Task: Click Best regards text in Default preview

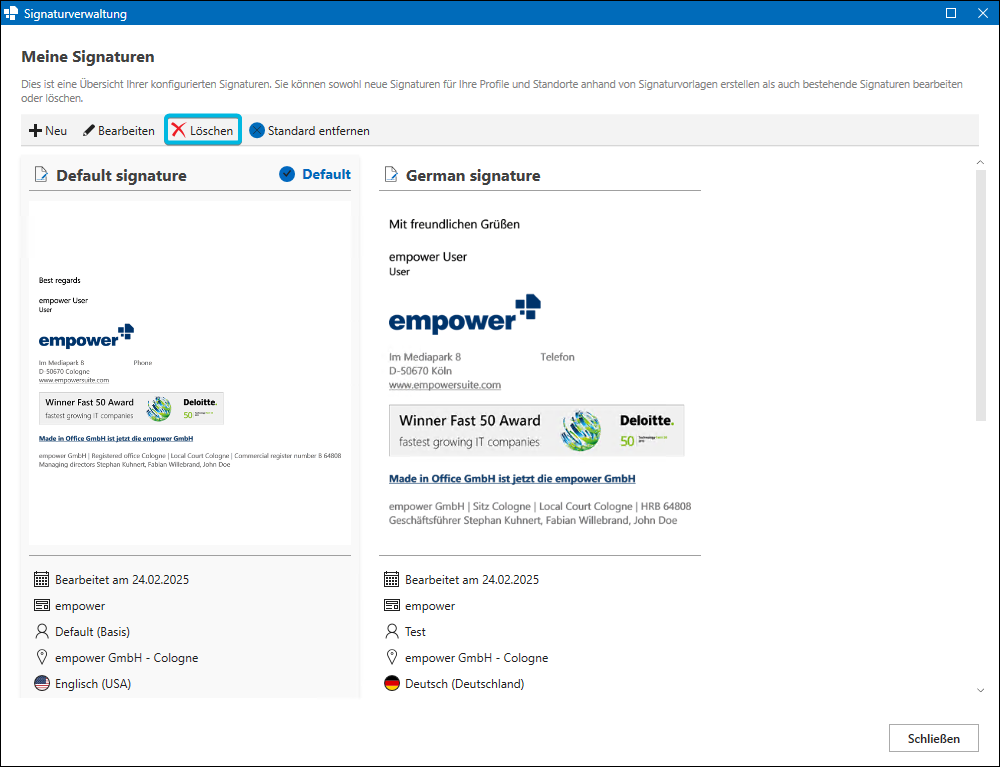Action: click(60, 281)
